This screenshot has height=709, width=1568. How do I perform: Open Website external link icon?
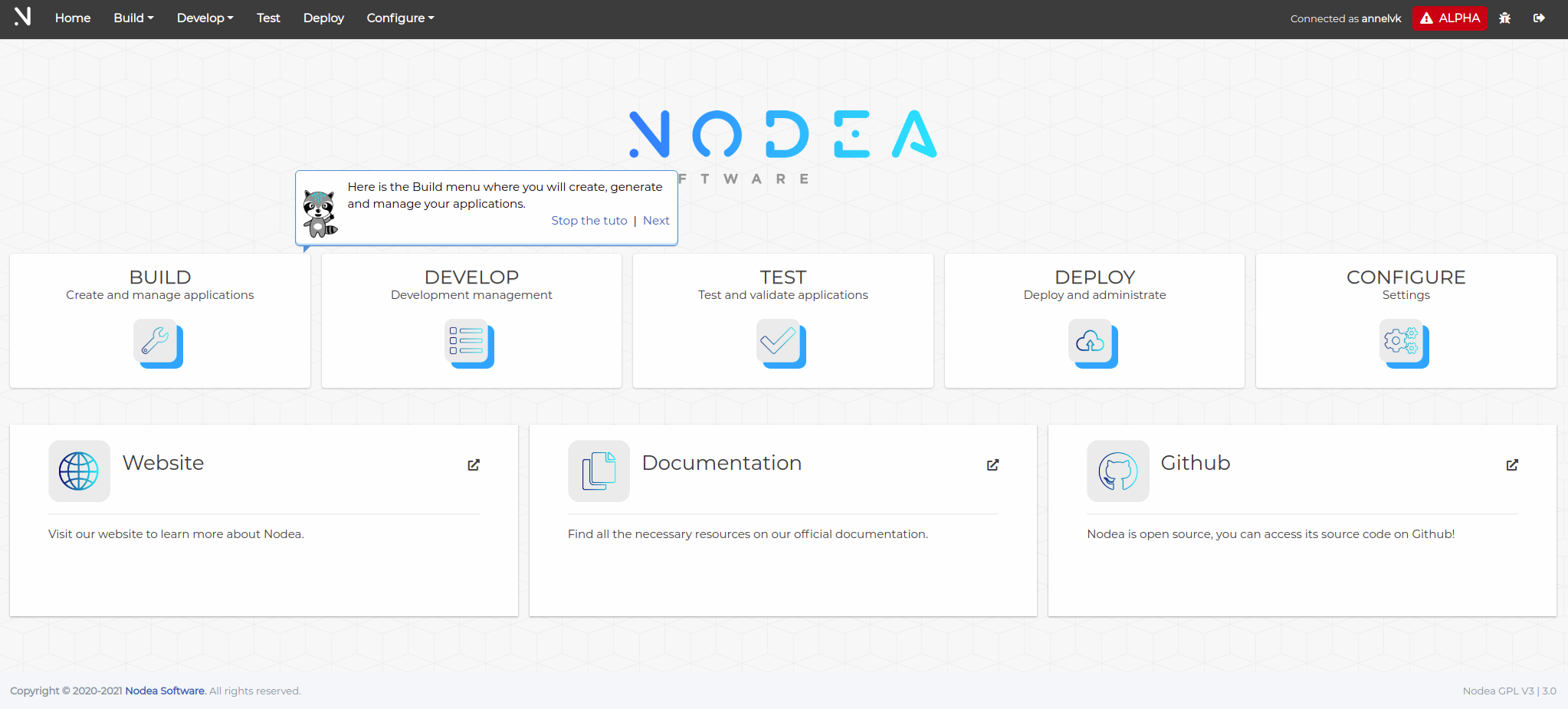(x=474, y=464)
